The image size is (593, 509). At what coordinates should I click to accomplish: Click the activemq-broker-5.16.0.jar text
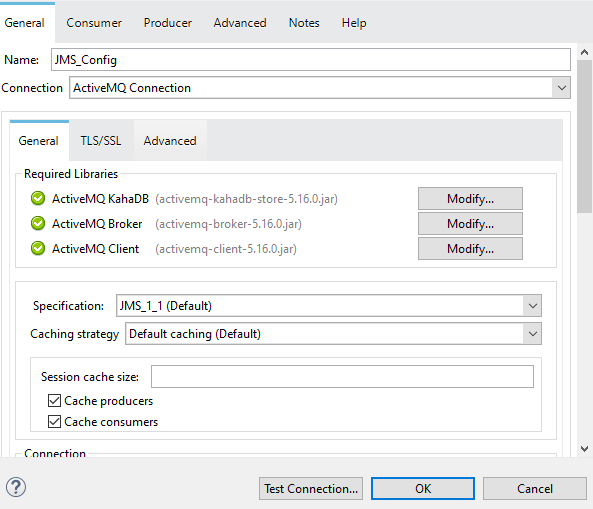228,224
